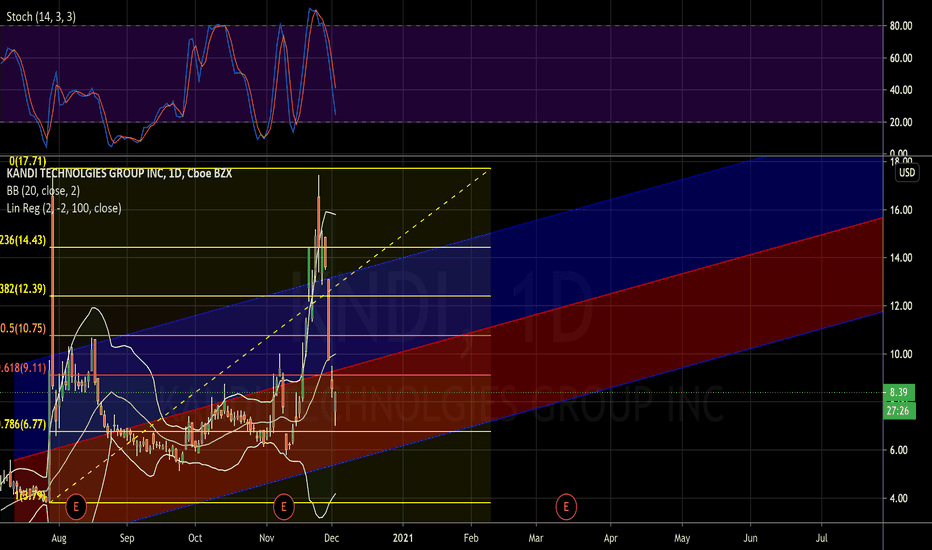The image size is (932, 550).
Task: Click the KANDI TECHNOLGIES GROUP INC chart title
Action: tap(119, 174)
